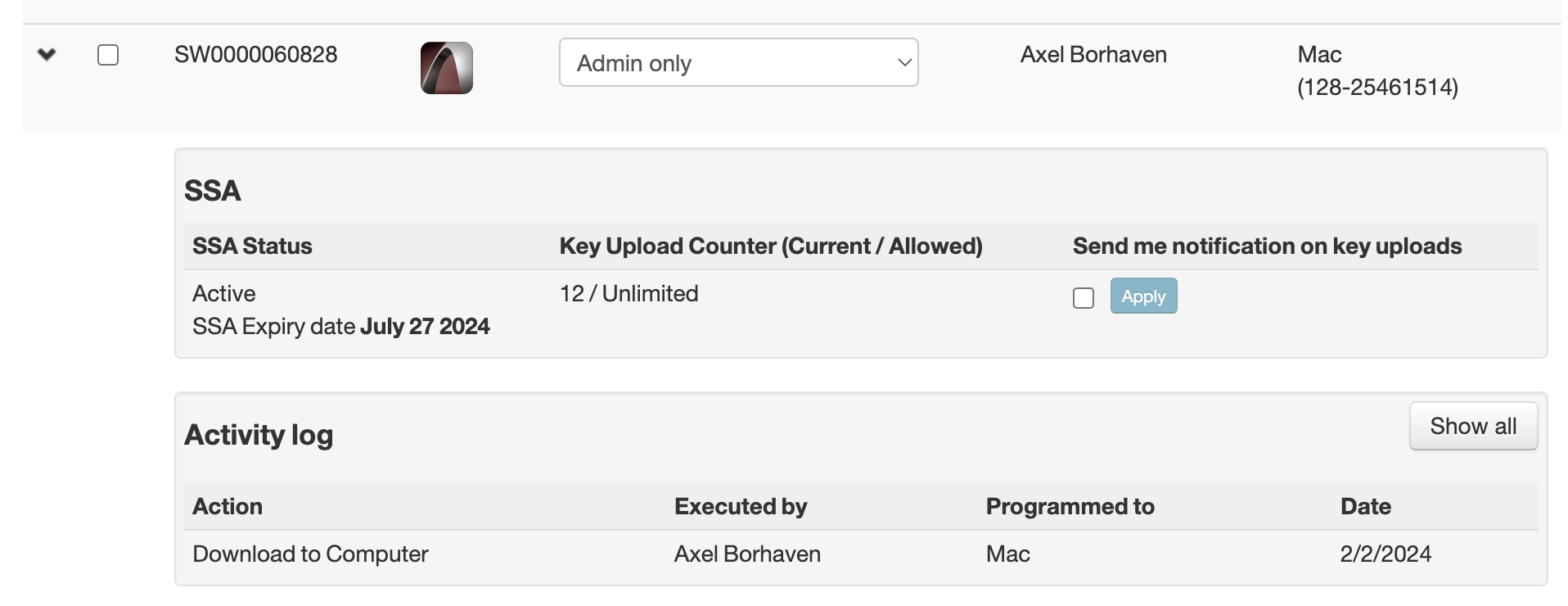The width and height of the screenshot is (1568, 606).
Task: Click the Executed by column header
Action: click(x=741, y=507)
